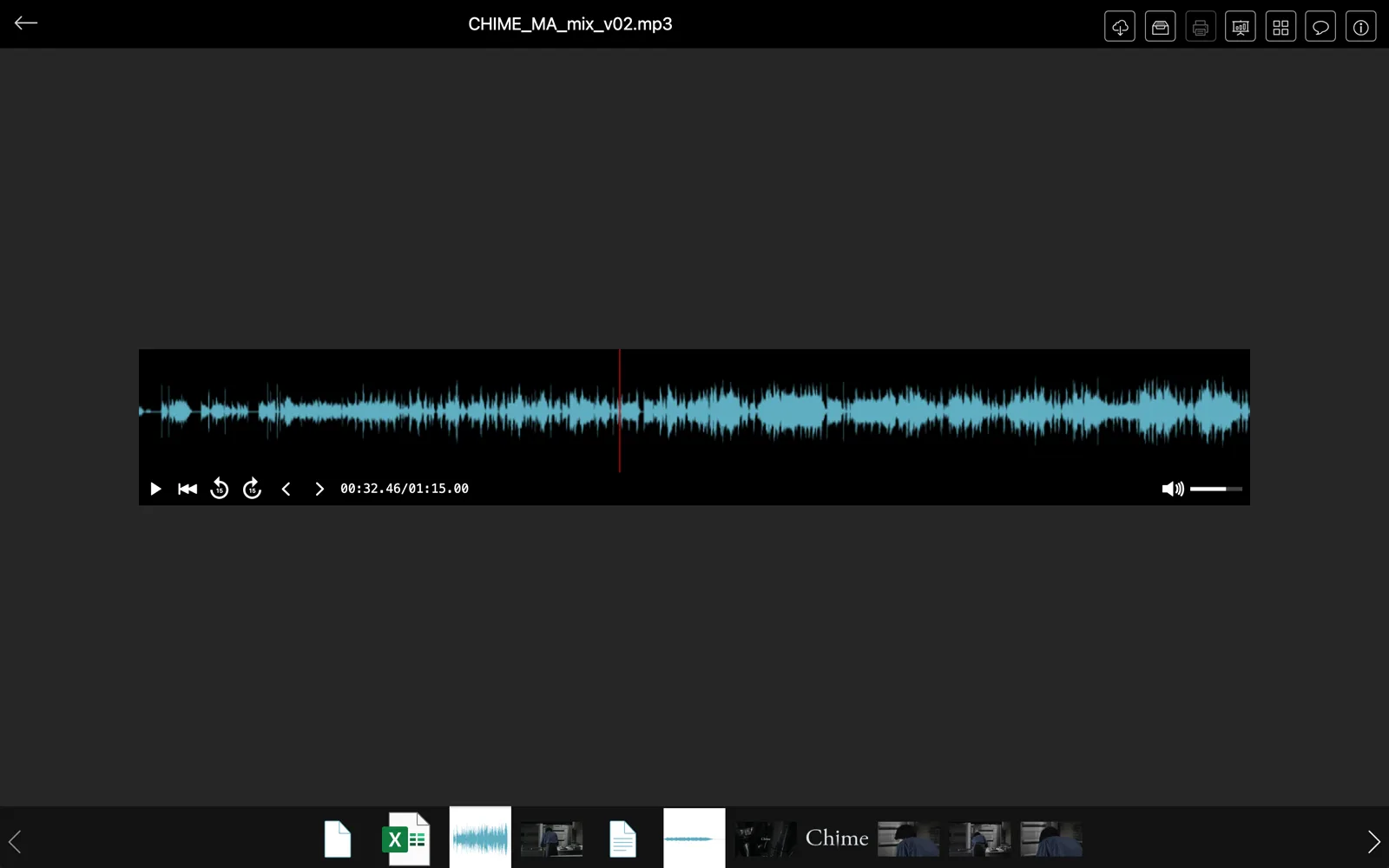The width and height of the screenshot is (1389, 868).
Task: Start presentation mode icon
Action: [1241, 27]
